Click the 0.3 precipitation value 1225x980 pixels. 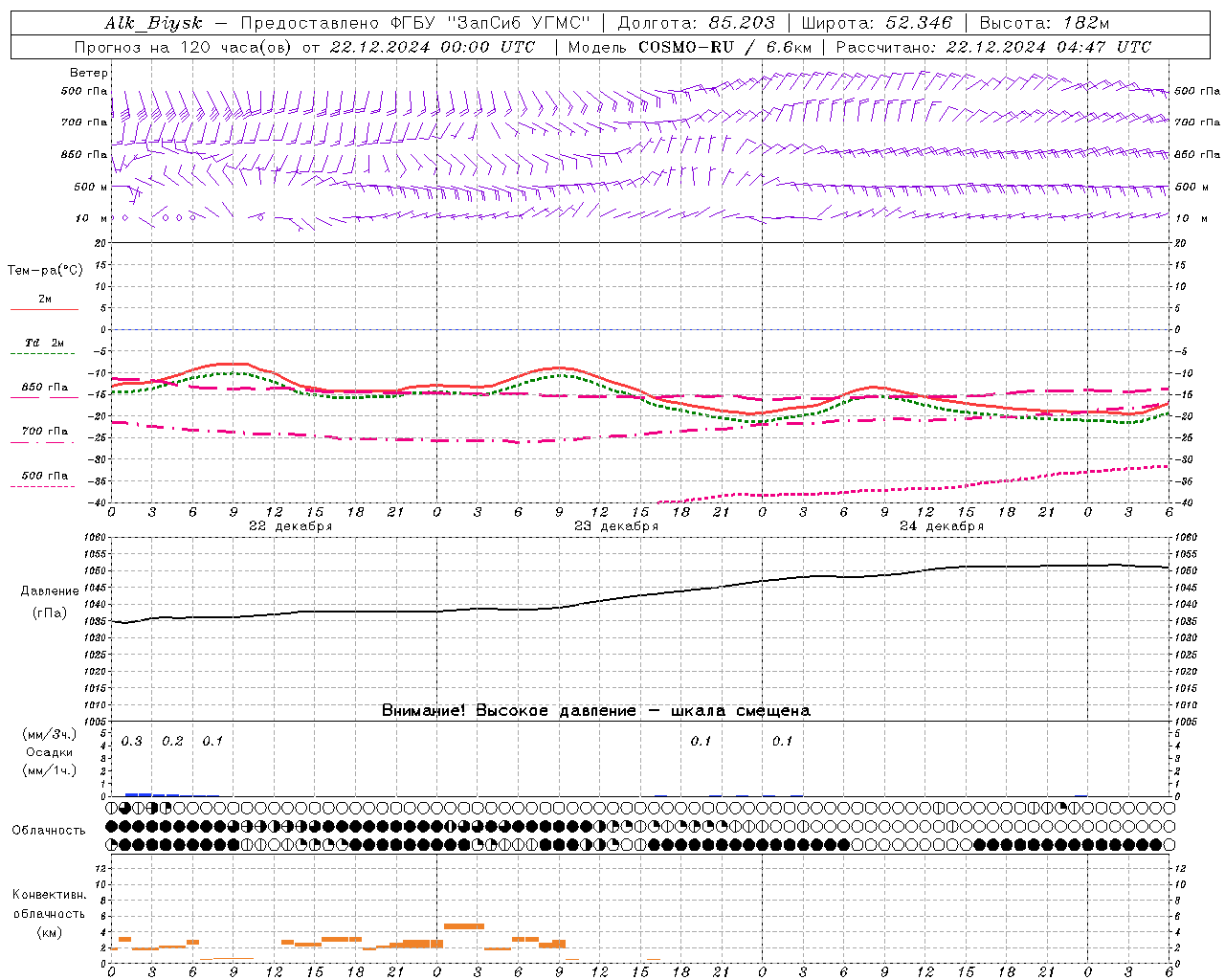click(132, 742)
